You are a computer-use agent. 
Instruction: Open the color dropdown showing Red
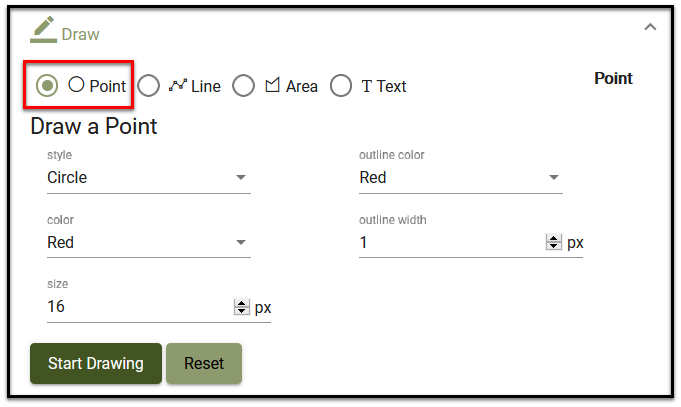[x=148, y=242]
